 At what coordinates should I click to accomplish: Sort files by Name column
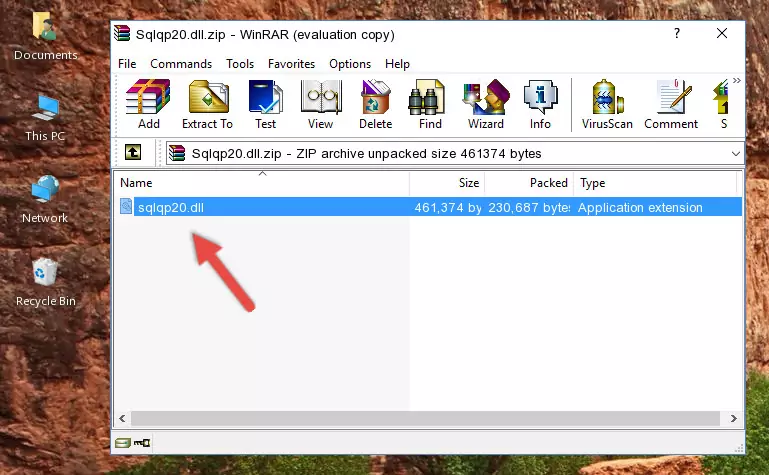(x=262, y=183)
